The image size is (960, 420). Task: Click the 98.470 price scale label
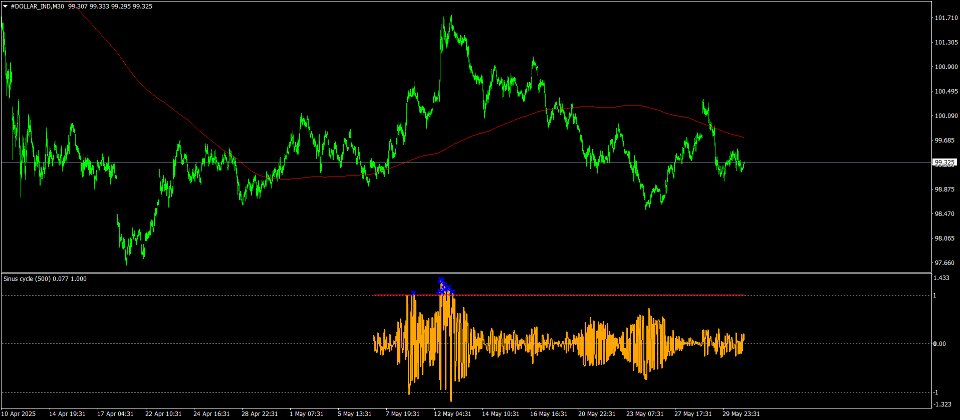(x=943, y=214)
